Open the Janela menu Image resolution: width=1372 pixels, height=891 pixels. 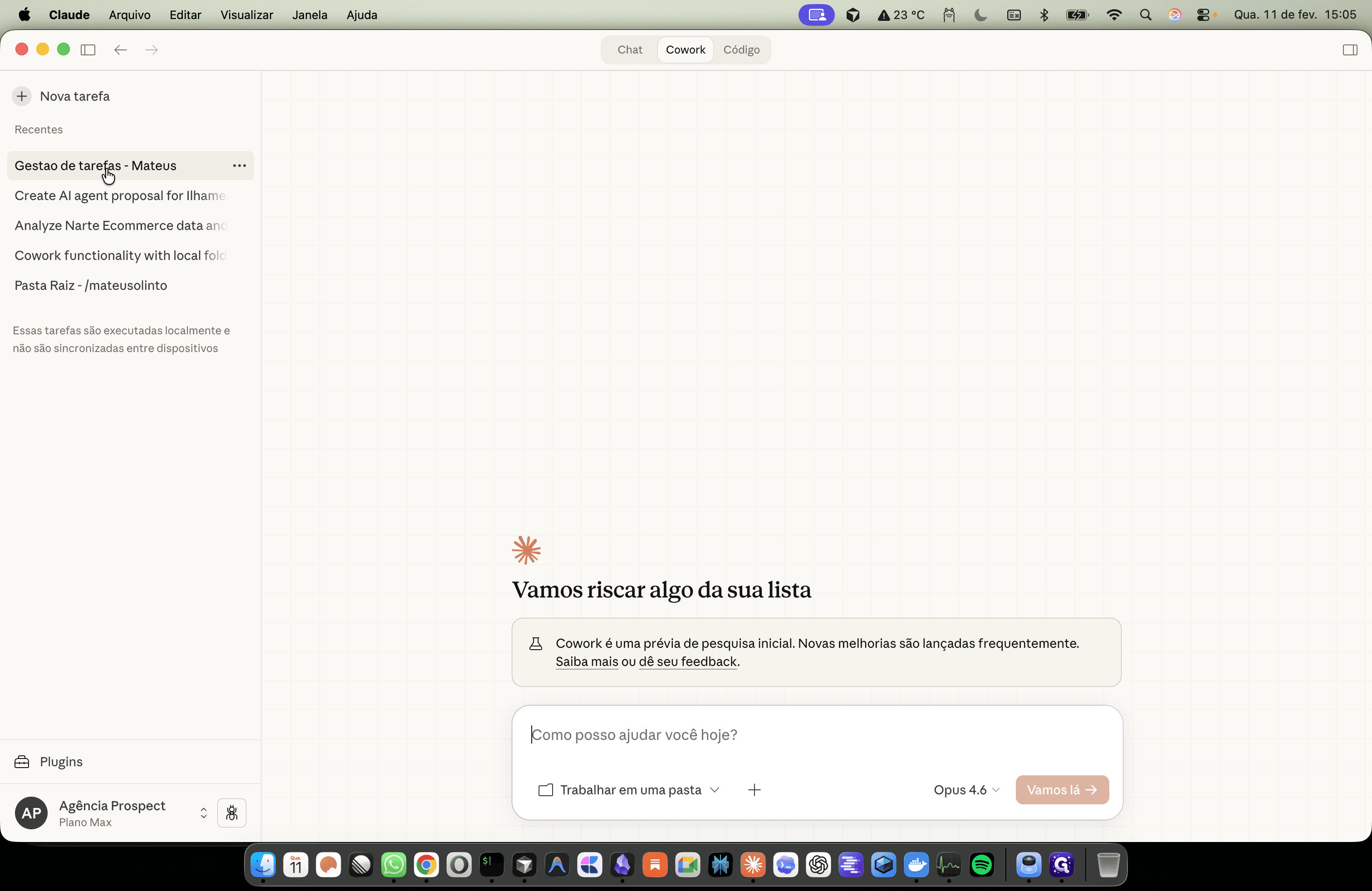tap(309, 15)
